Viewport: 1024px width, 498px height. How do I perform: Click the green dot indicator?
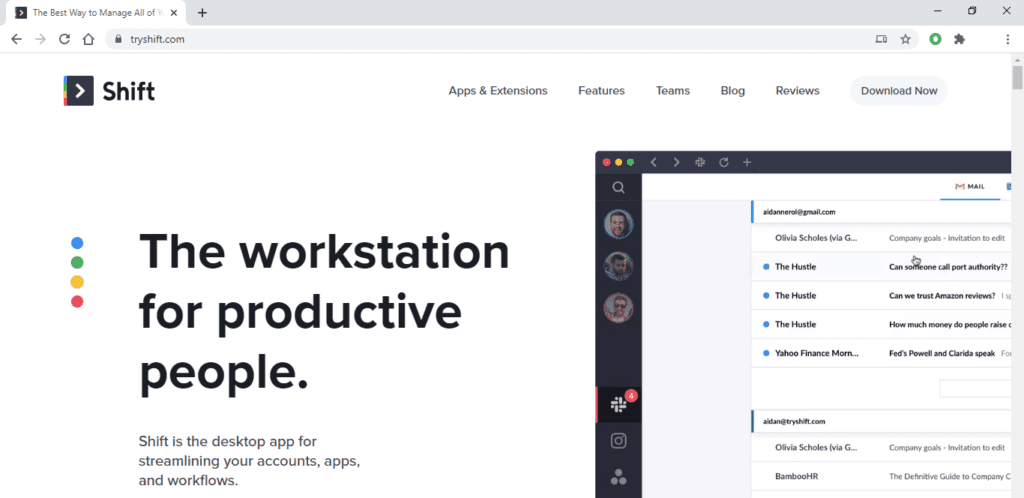(77, 263)
